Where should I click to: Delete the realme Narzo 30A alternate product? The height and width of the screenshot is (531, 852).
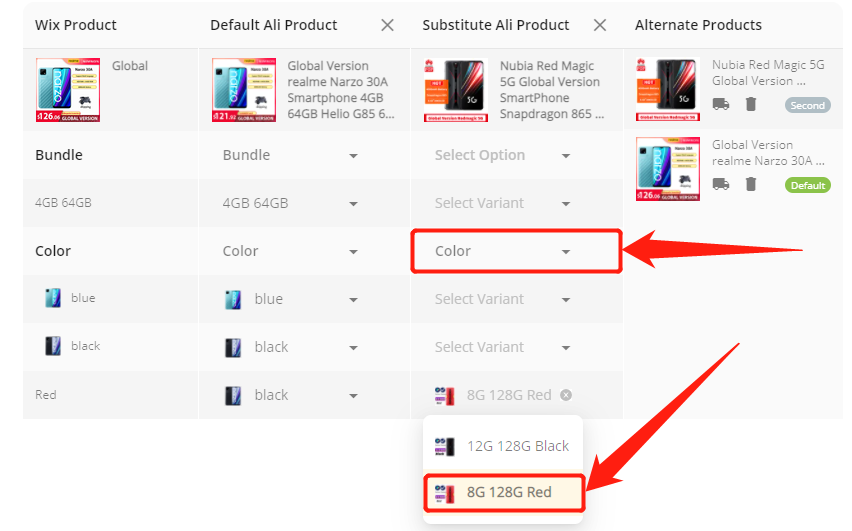click(751, 184)
